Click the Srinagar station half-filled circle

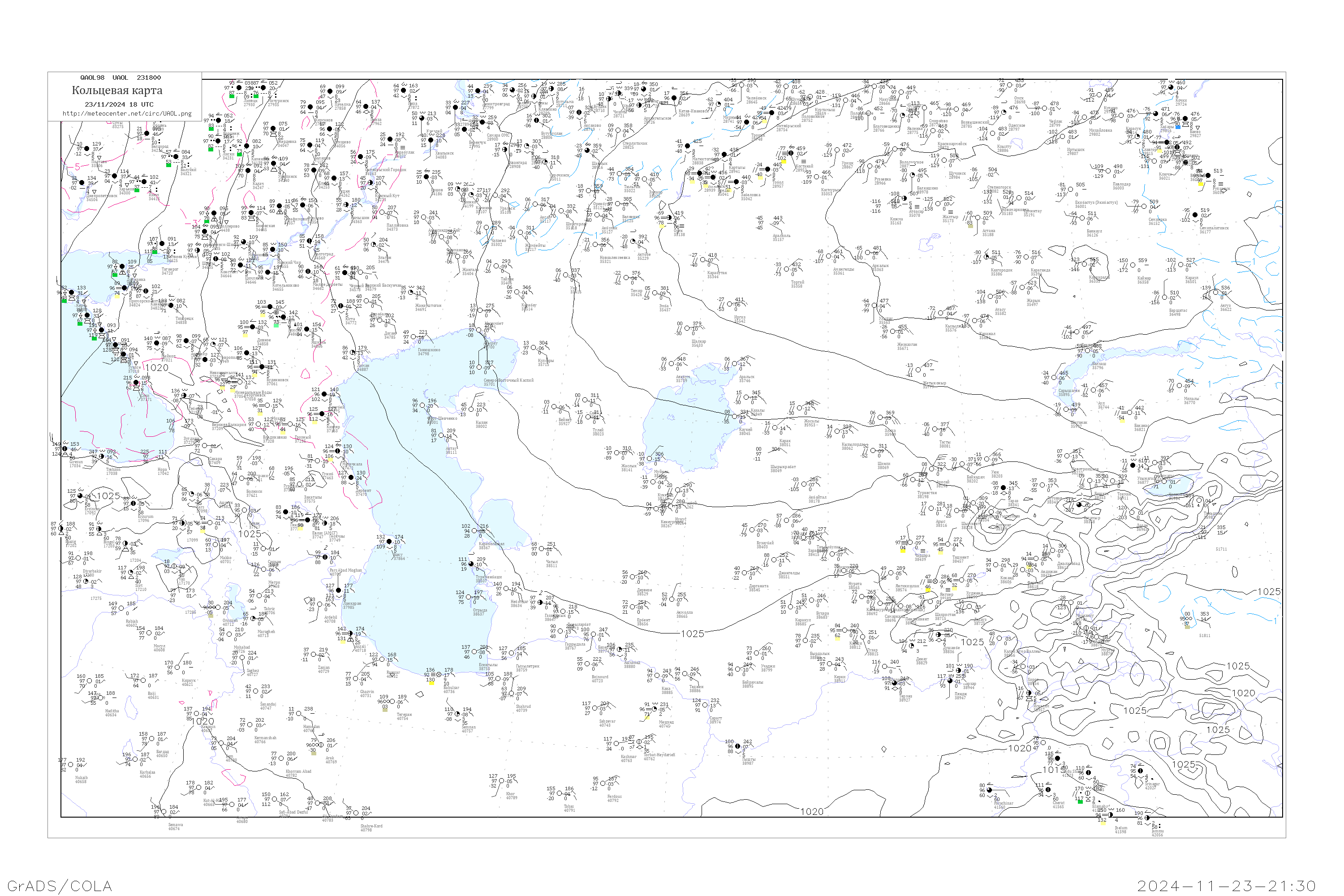pyautogui.click(x=1140, y=770)
